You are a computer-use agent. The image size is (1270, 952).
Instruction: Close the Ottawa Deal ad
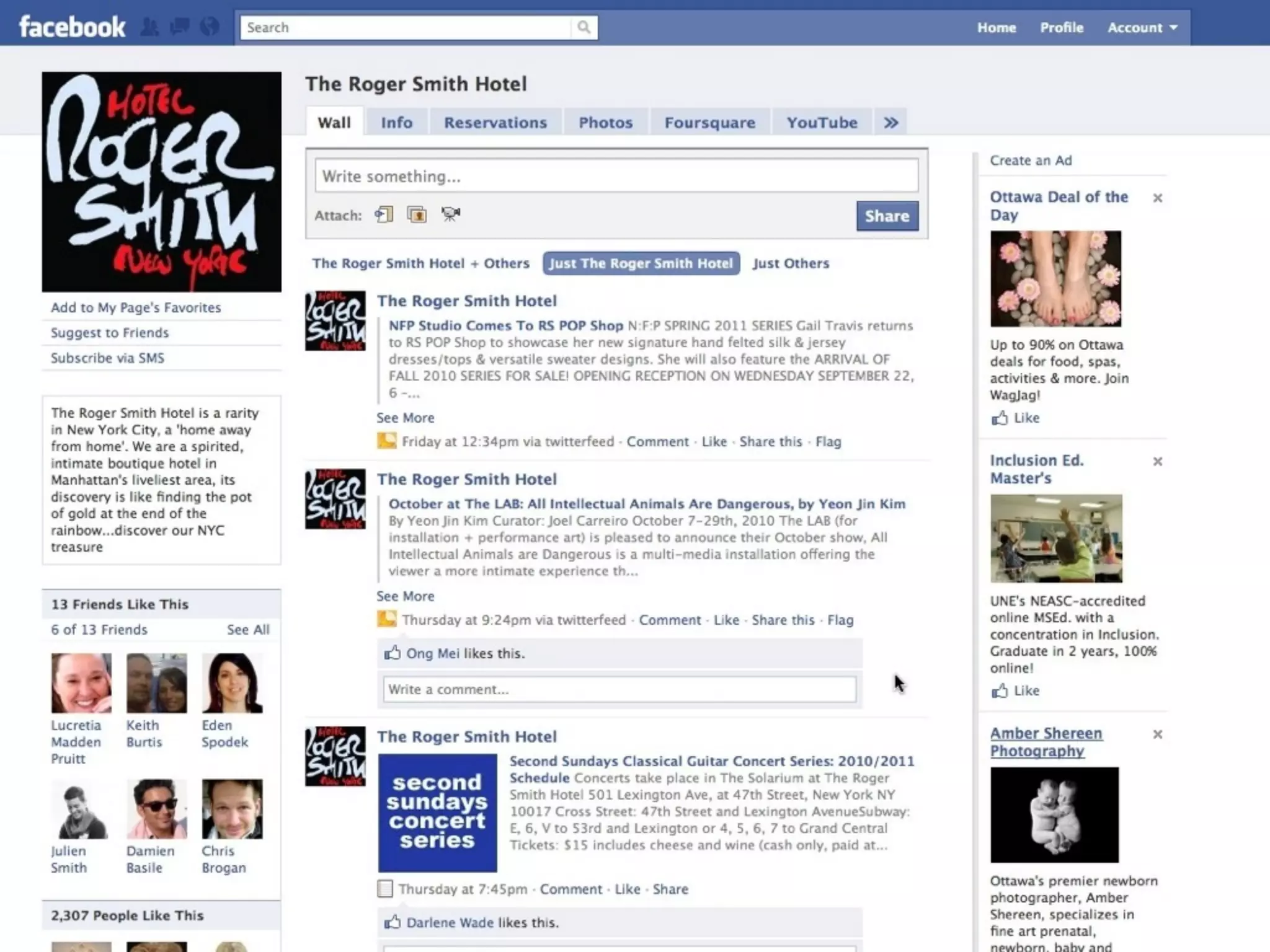[1157, 198]
